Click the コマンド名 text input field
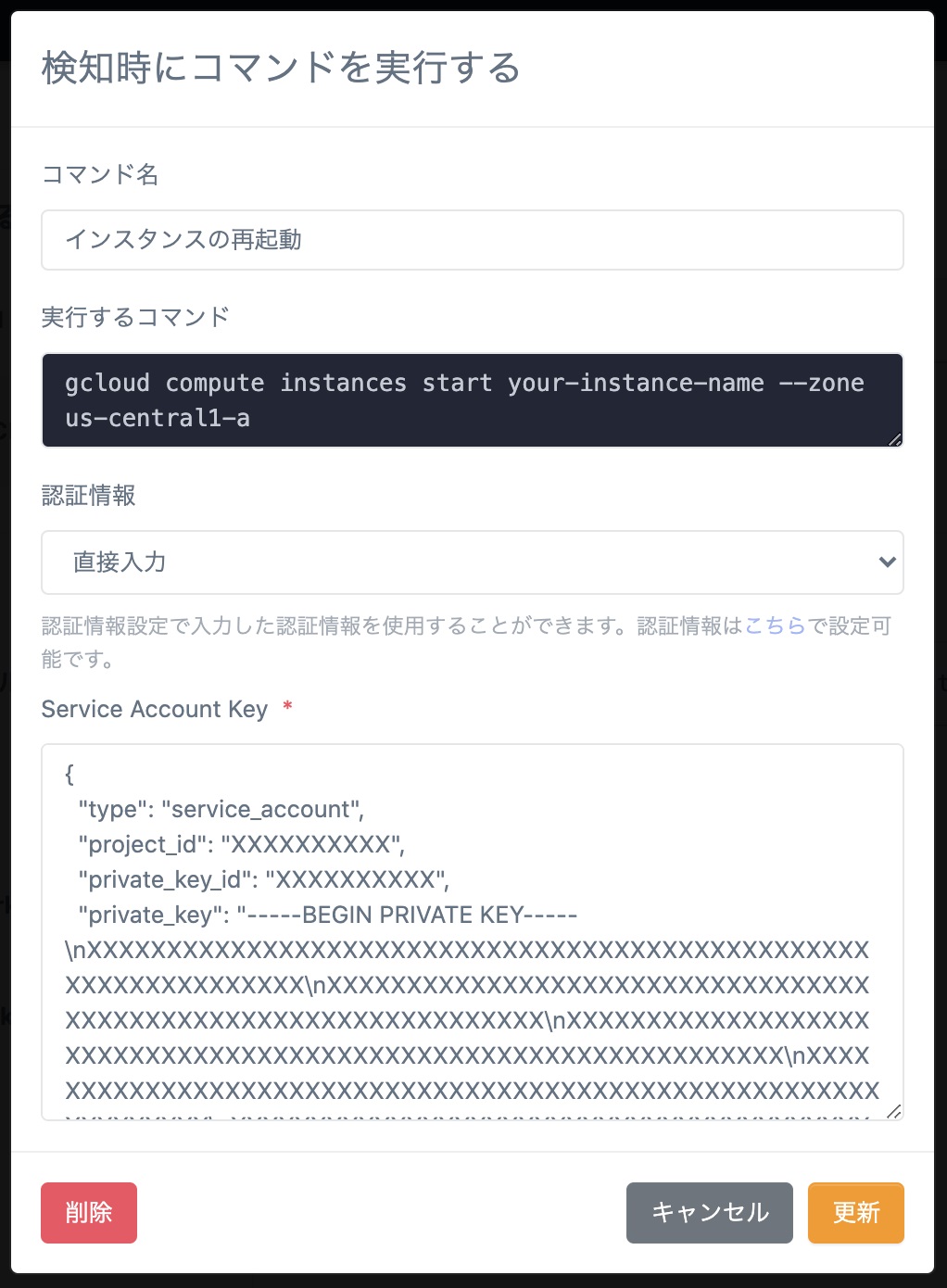The height and width of the screenshot is (1288, 947). (x=472, y=240)
